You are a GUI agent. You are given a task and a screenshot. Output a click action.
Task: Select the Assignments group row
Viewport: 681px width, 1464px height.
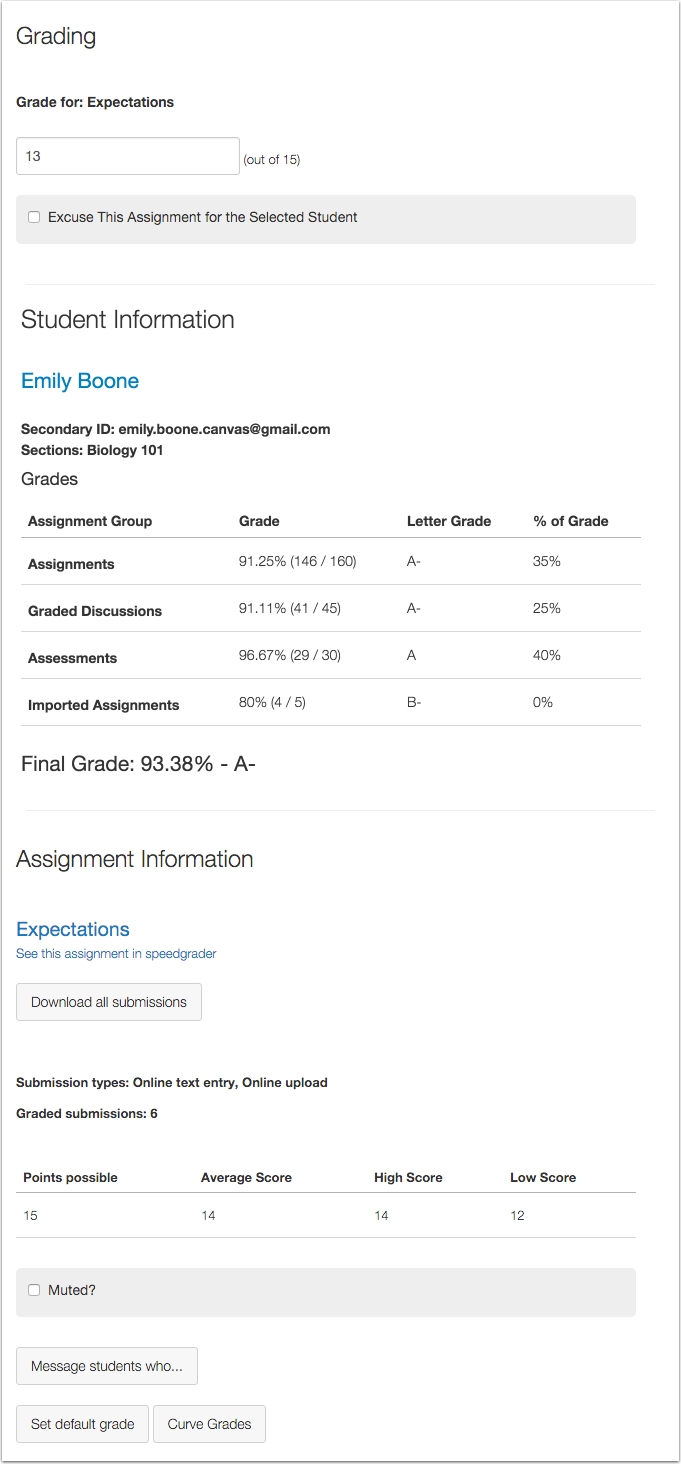(331, 562)
